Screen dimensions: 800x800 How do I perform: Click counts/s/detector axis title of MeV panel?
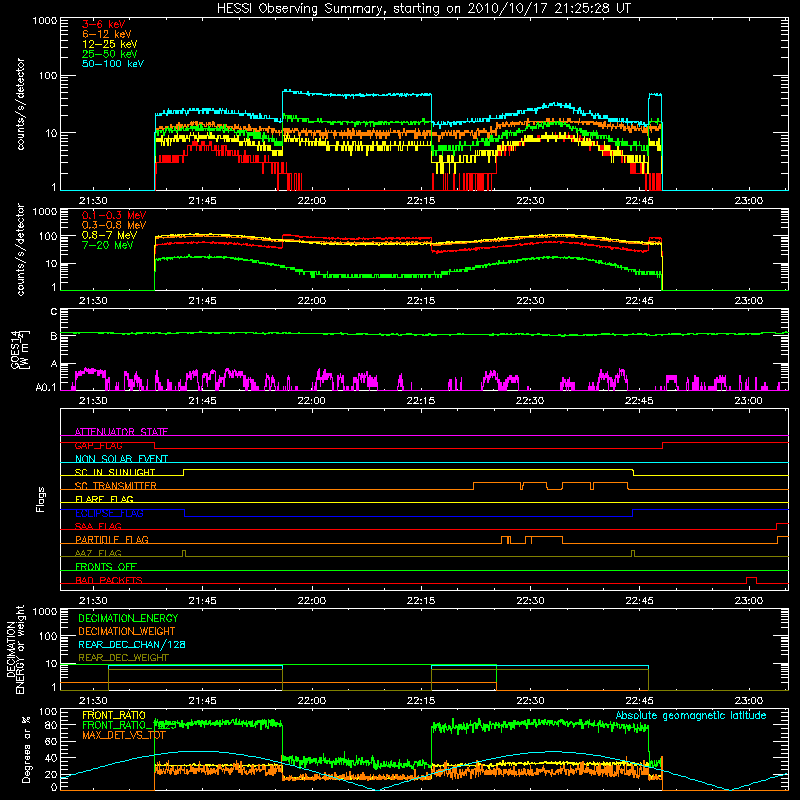coord(20,249)
